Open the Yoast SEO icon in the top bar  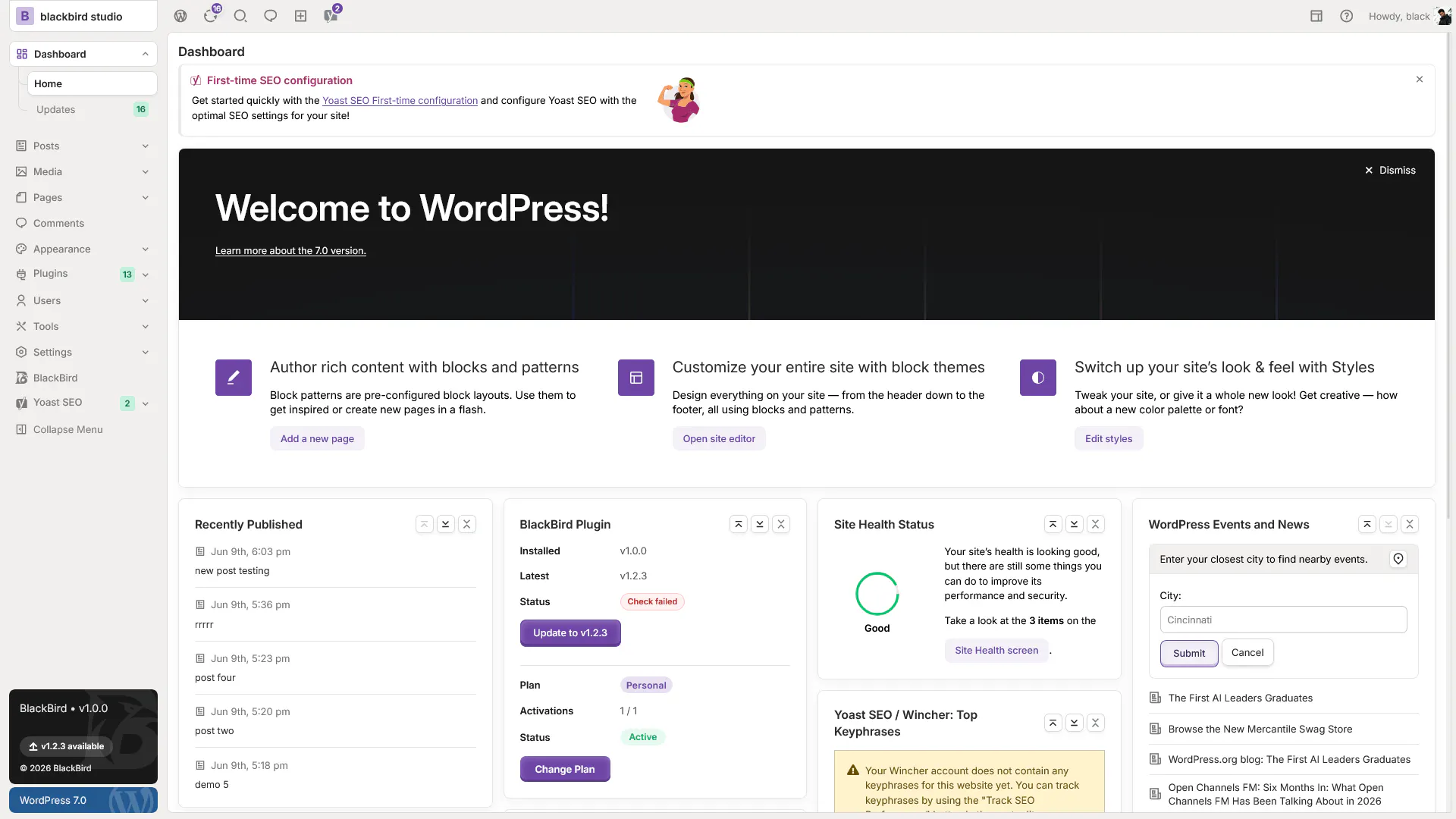(x=332, y=15)
